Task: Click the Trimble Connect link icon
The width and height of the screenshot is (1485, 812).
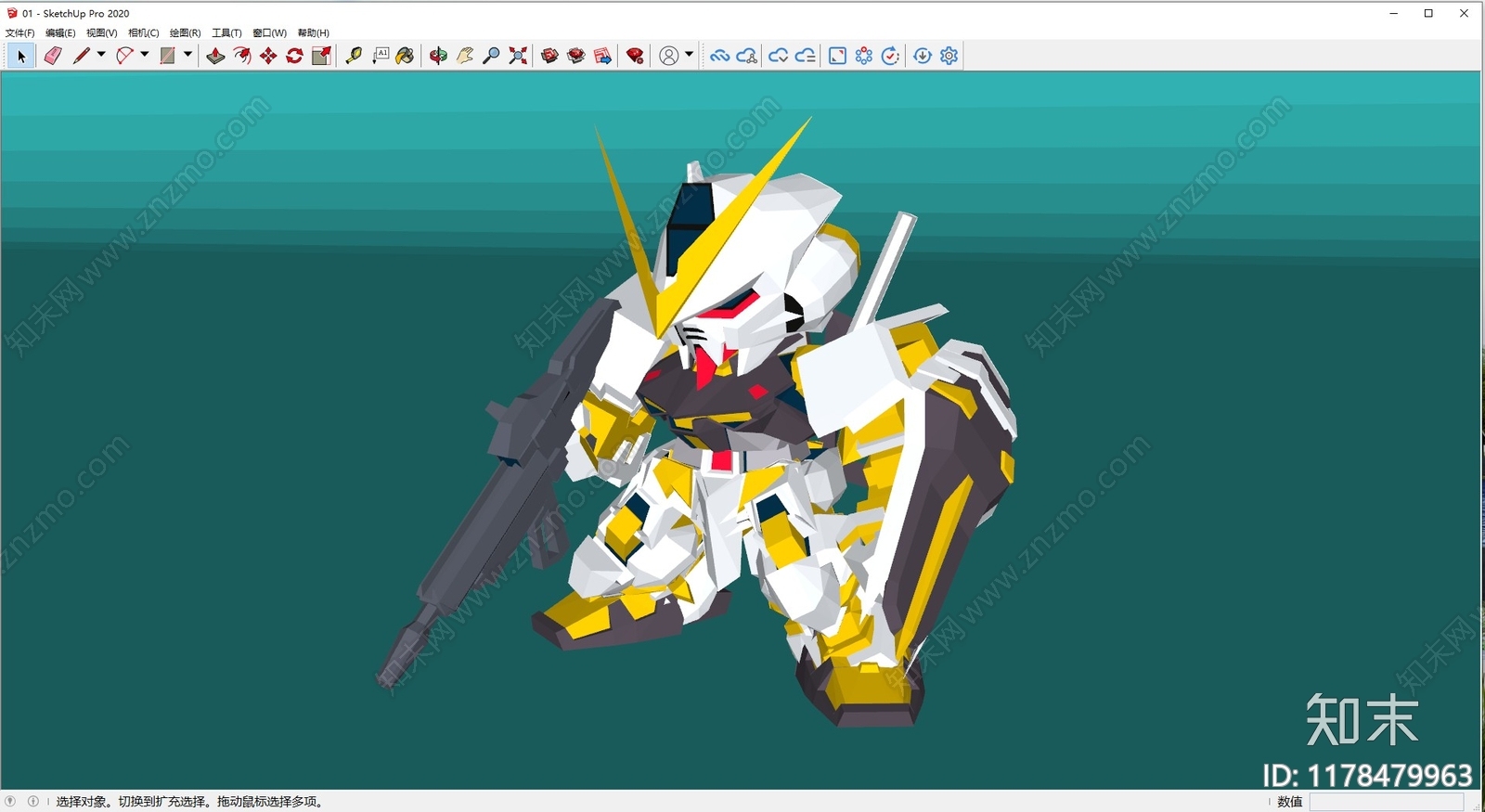Action: click(x=719, y=56)
